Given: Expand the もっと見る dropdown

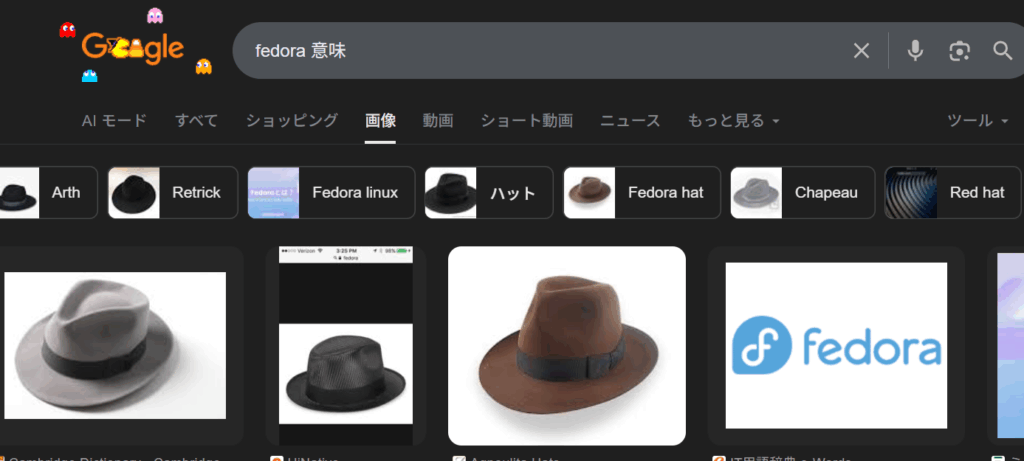Looking at the screenshot, I should pos(733,121).
